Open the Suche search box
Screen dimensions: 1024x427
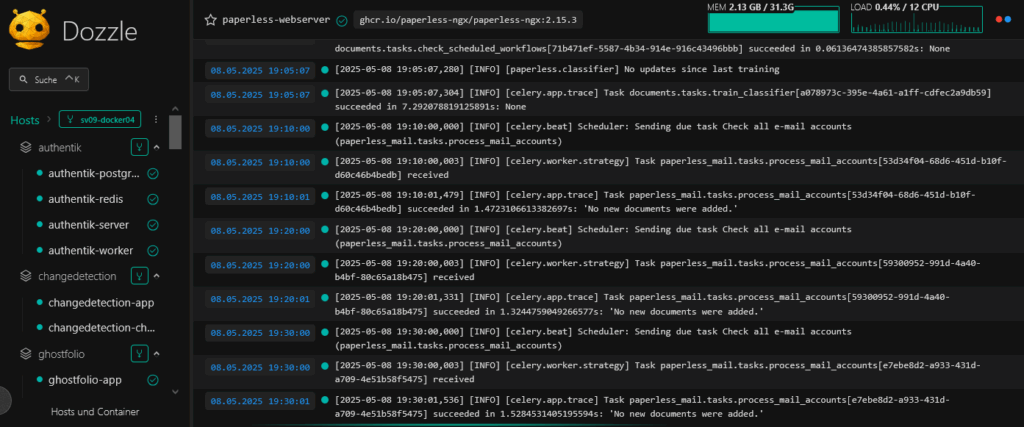pos(50,79)
